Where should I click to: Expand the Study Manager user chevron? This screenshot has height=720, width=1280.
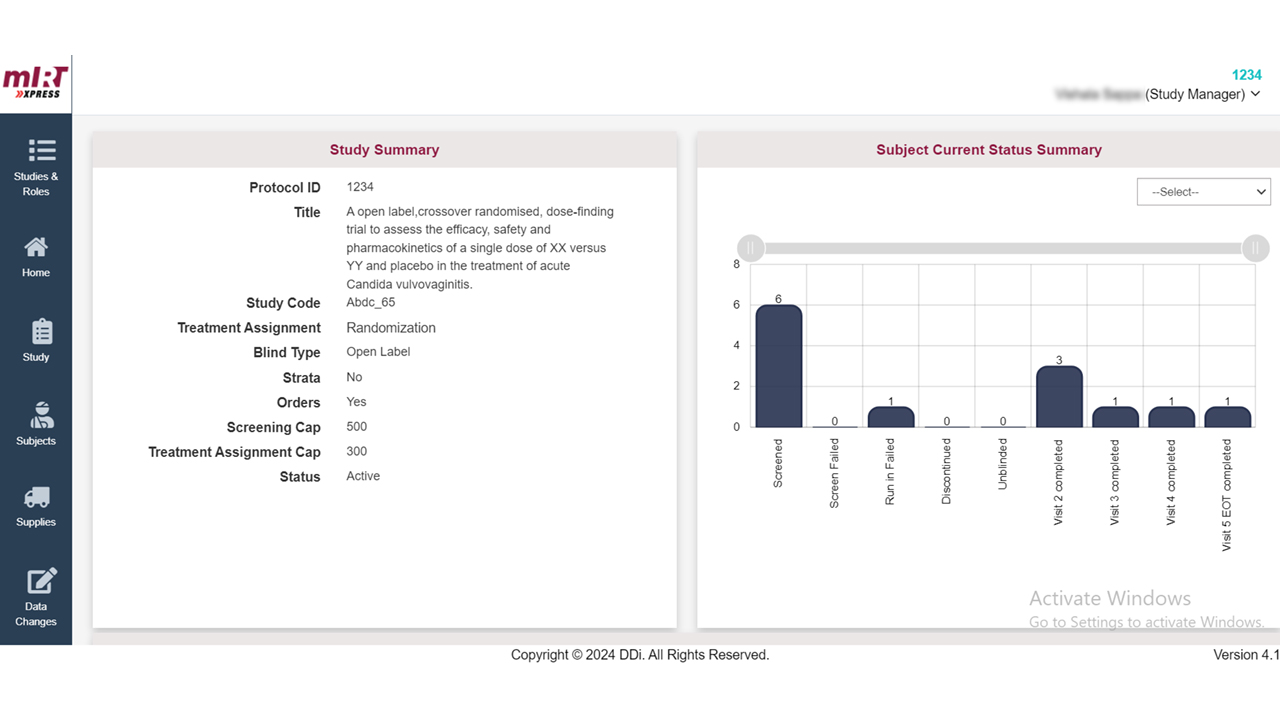(1256, 94)
